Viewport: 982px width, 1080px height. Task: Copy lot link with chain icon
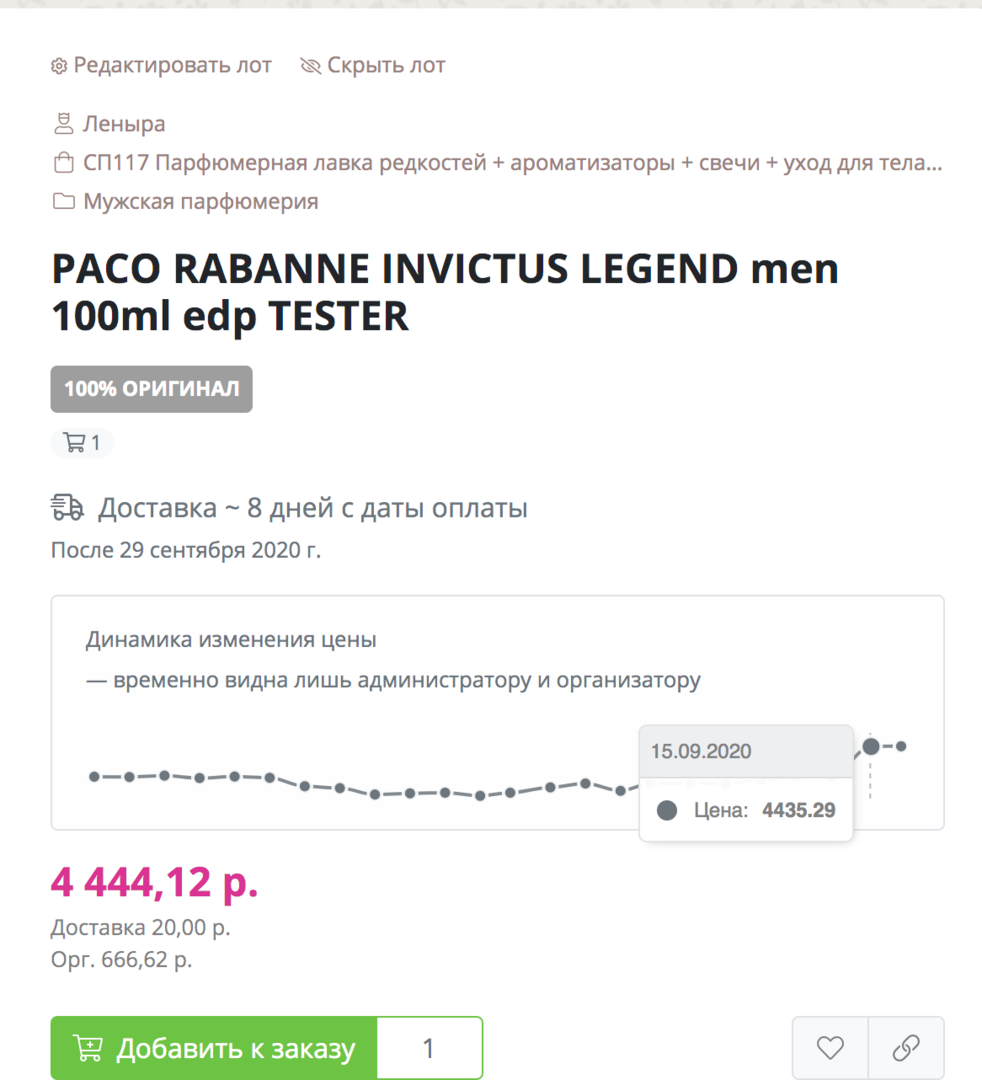(906, 1048)
